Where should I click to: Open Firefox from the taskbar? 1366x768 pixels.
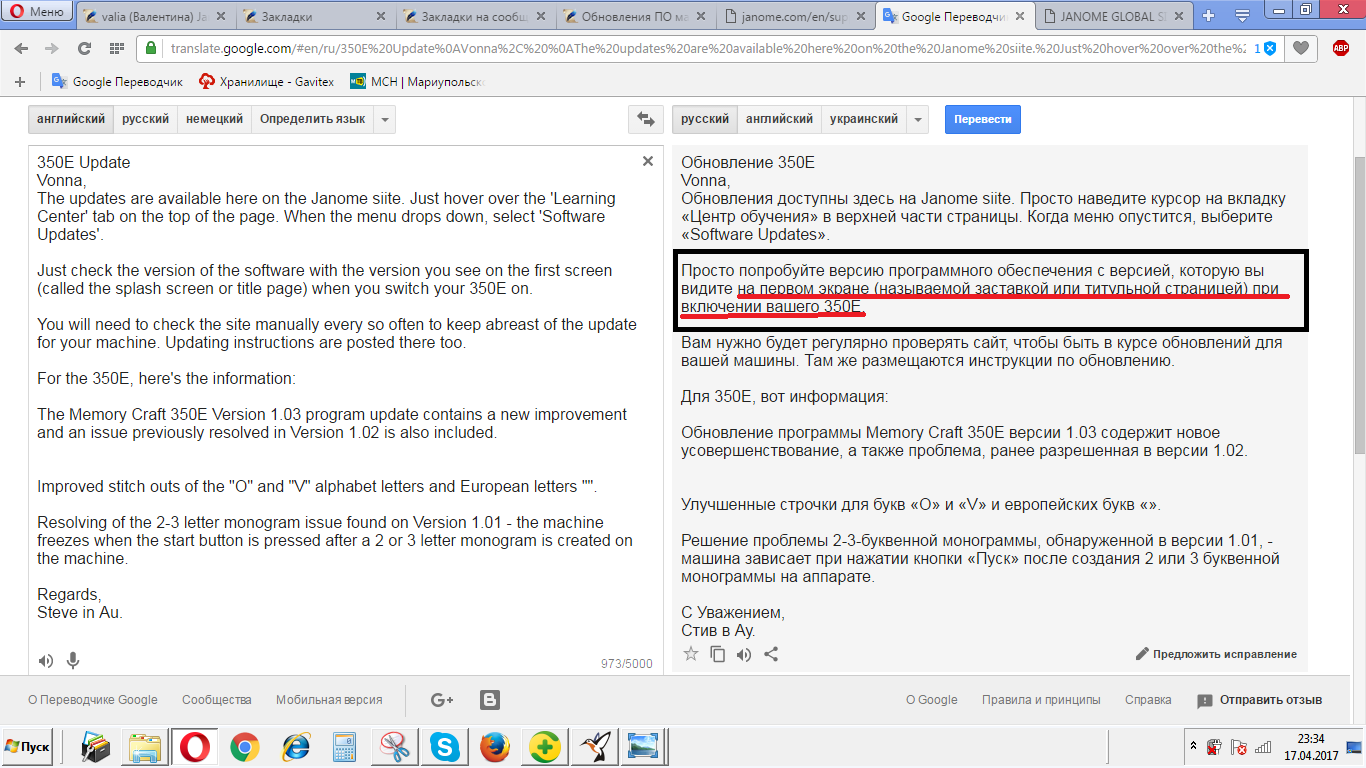tap(493, 747)
